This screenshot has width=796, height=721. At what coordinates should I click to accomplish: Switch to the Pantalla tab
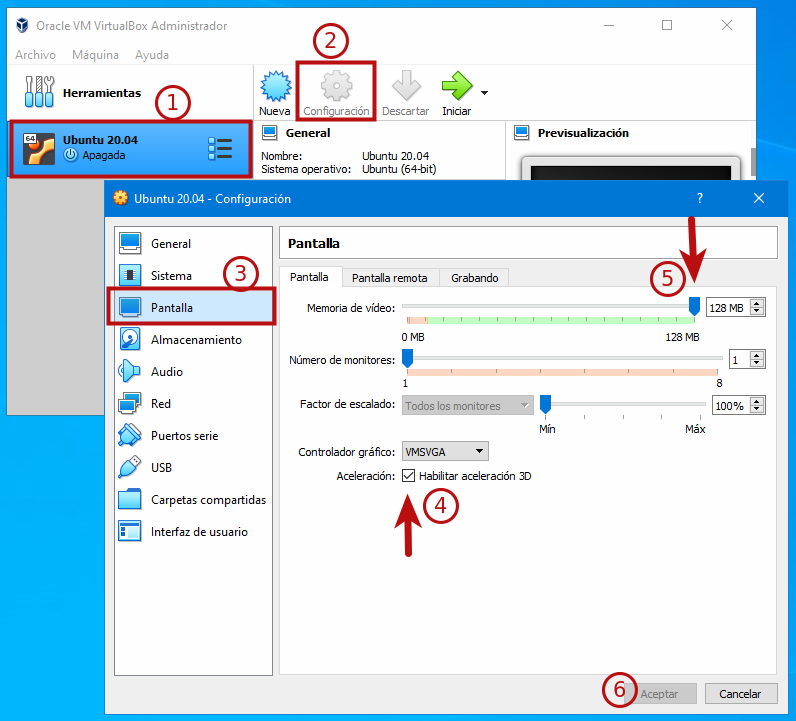(x=309, y=277)
